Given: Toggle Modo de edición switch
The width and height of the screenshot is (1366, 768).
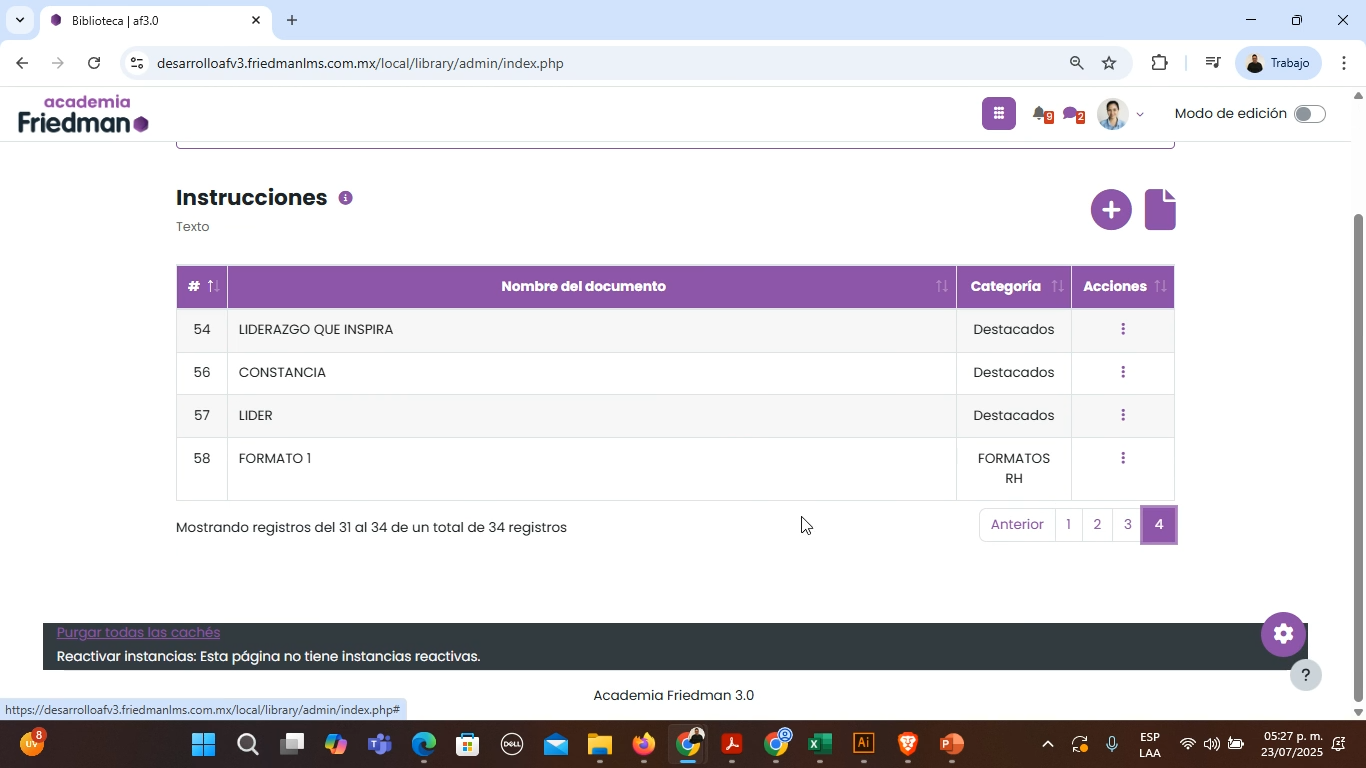Looking at the screenshot, I should [x=1309, y=114].
